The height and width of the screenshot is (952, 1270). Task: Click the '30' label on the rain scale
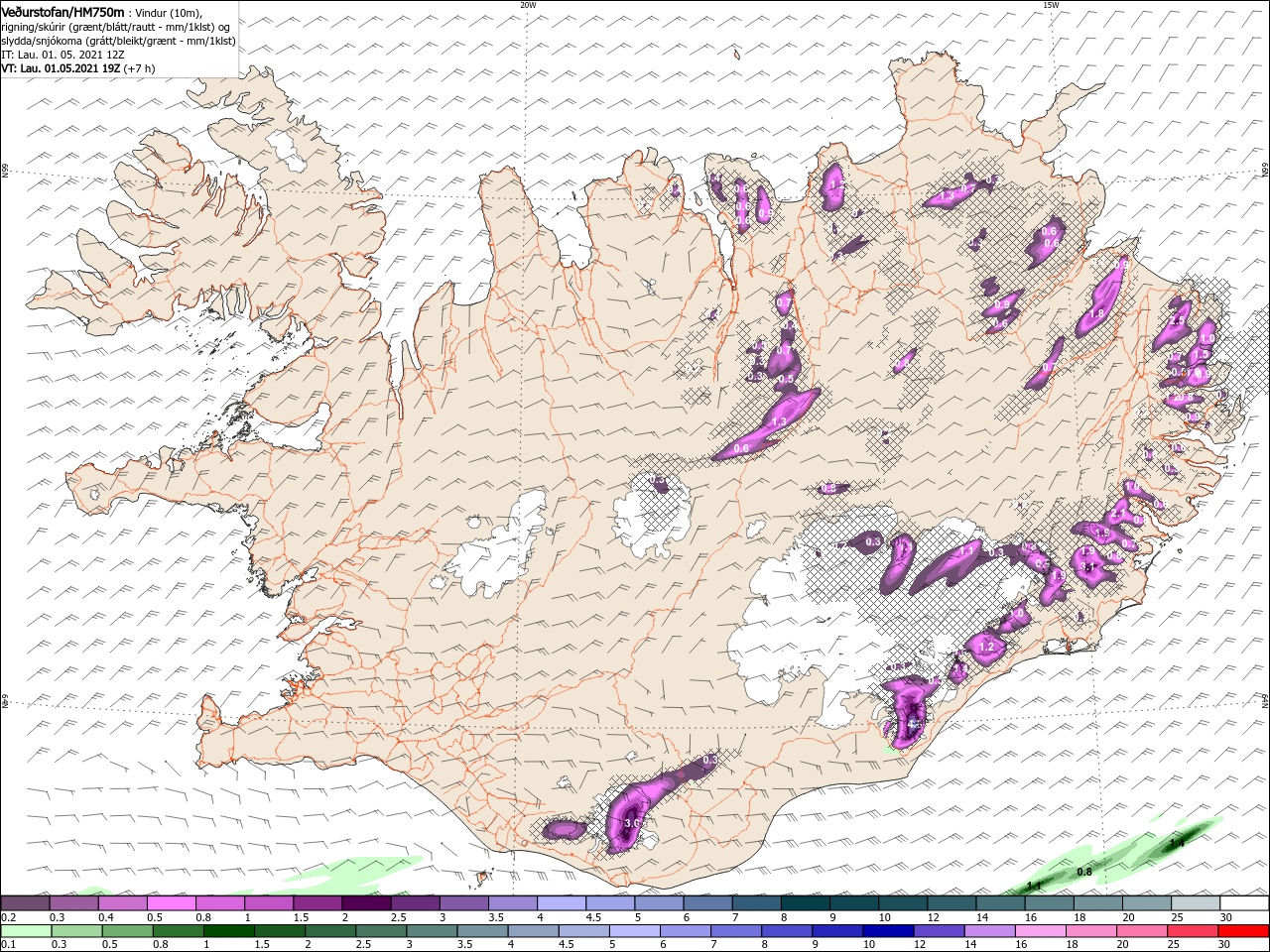[1225, 944]
